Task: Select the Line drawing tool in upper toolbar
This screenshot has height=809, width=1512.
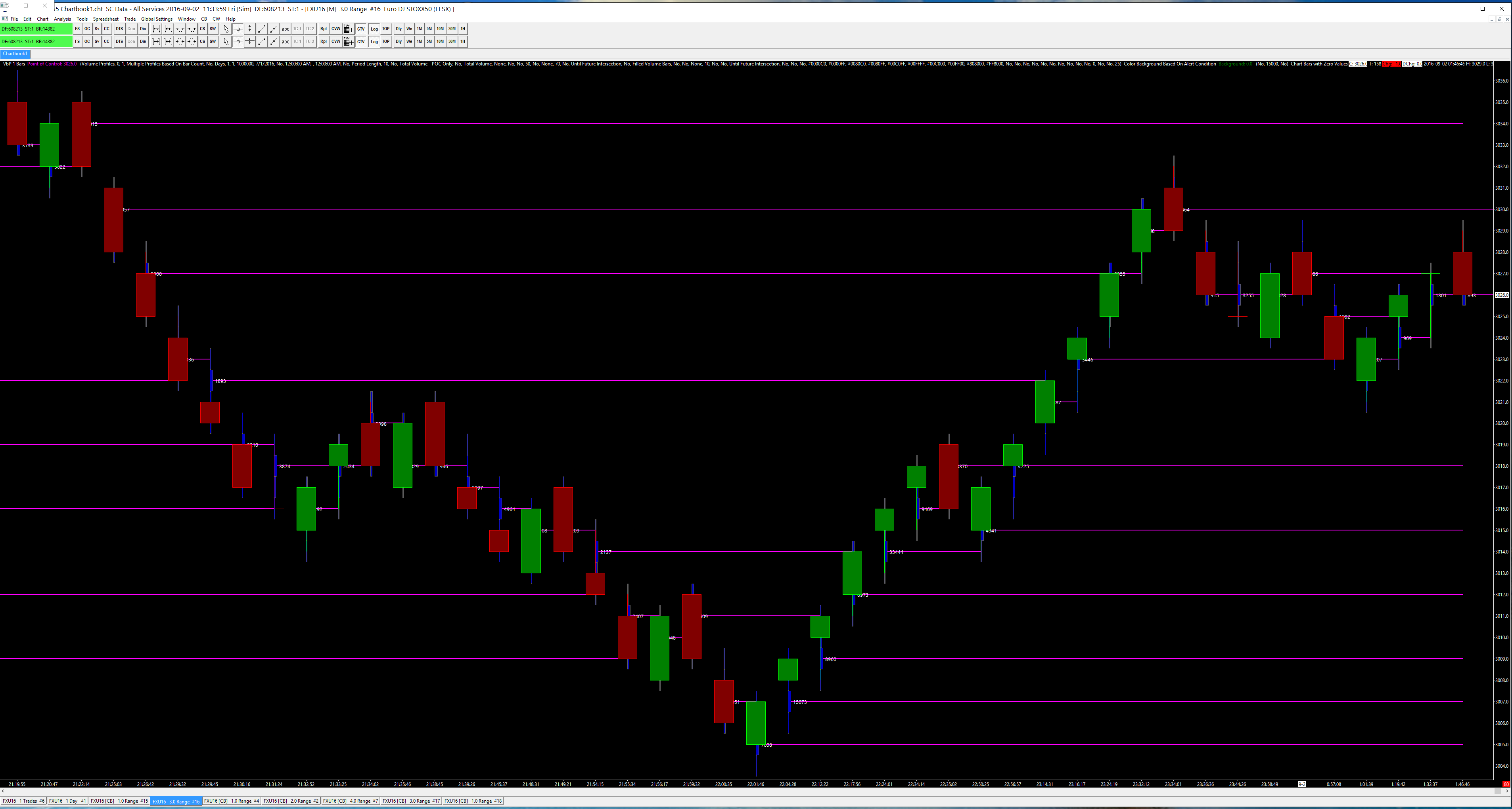Action: 261,29
